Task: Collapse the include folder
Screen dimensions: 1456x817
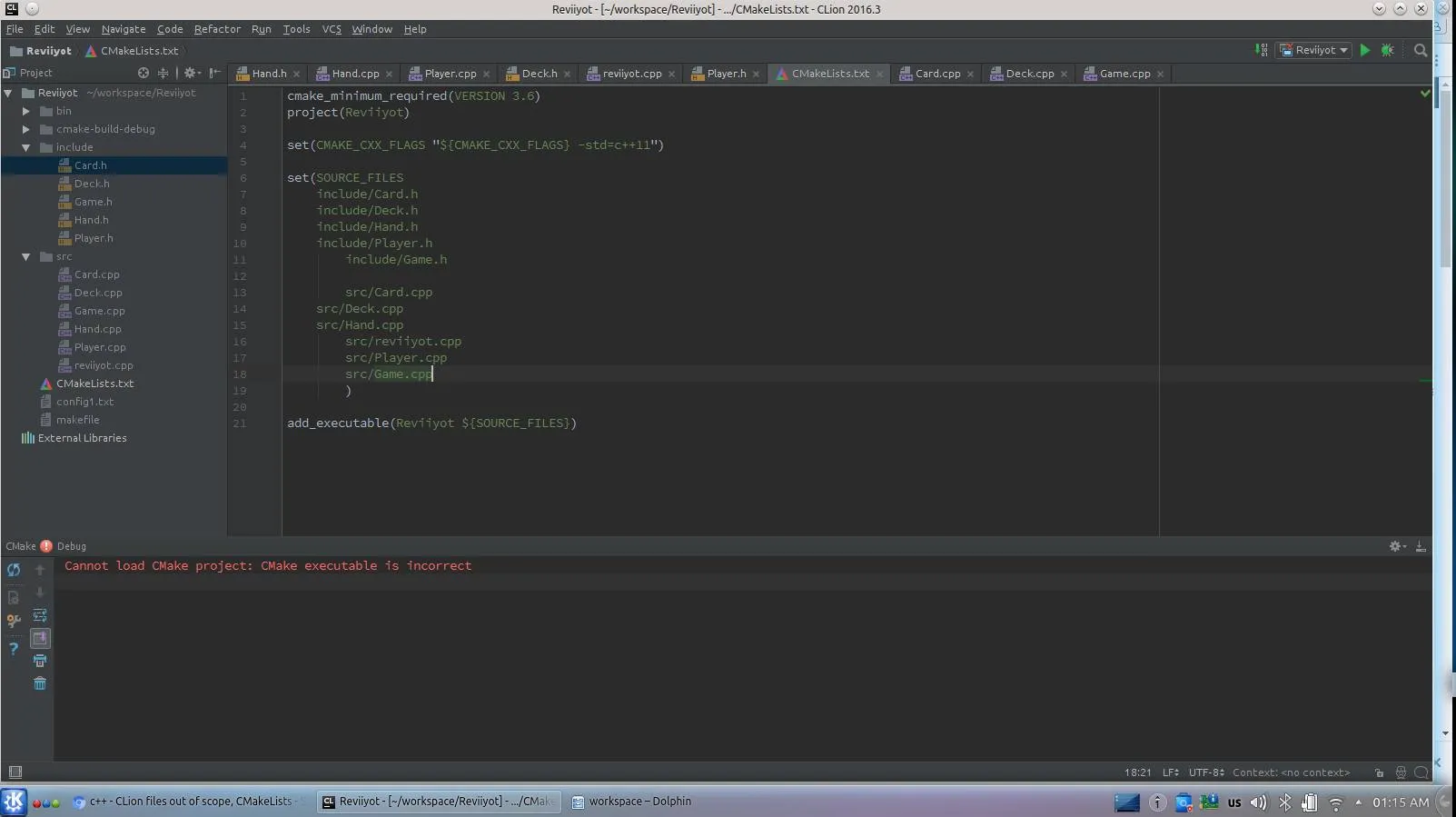Action: click(x=26, y=147)
